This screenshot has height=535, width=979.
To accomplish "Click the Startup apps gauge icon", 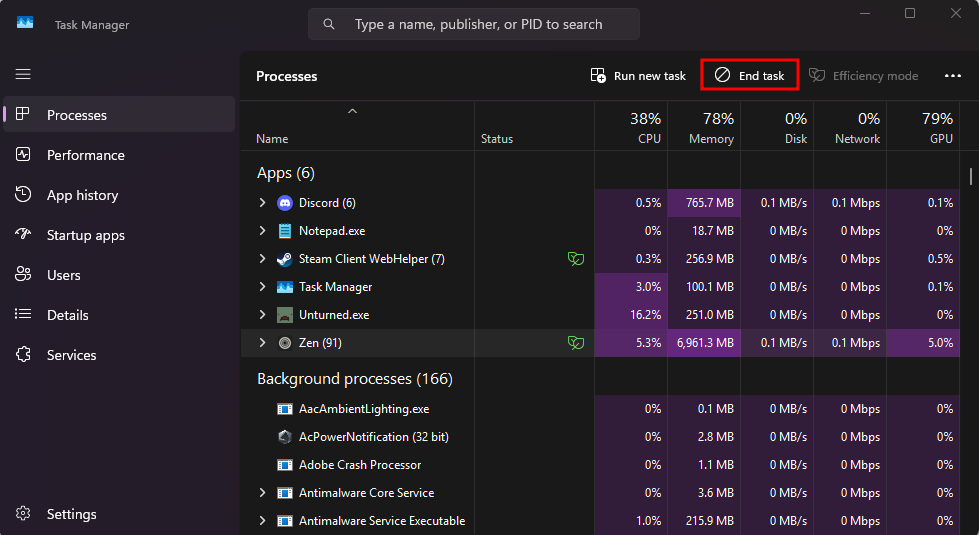I will (x=23, y=234).
